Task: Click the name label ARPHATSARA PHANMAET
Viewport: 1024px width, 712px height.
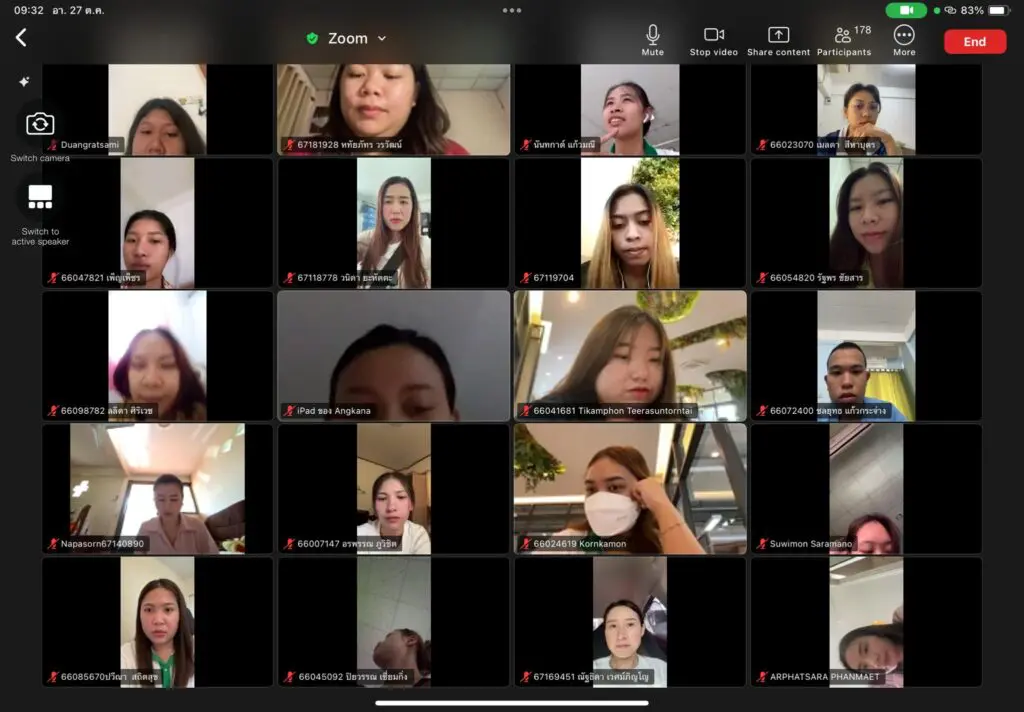Action: coord(824,677)
